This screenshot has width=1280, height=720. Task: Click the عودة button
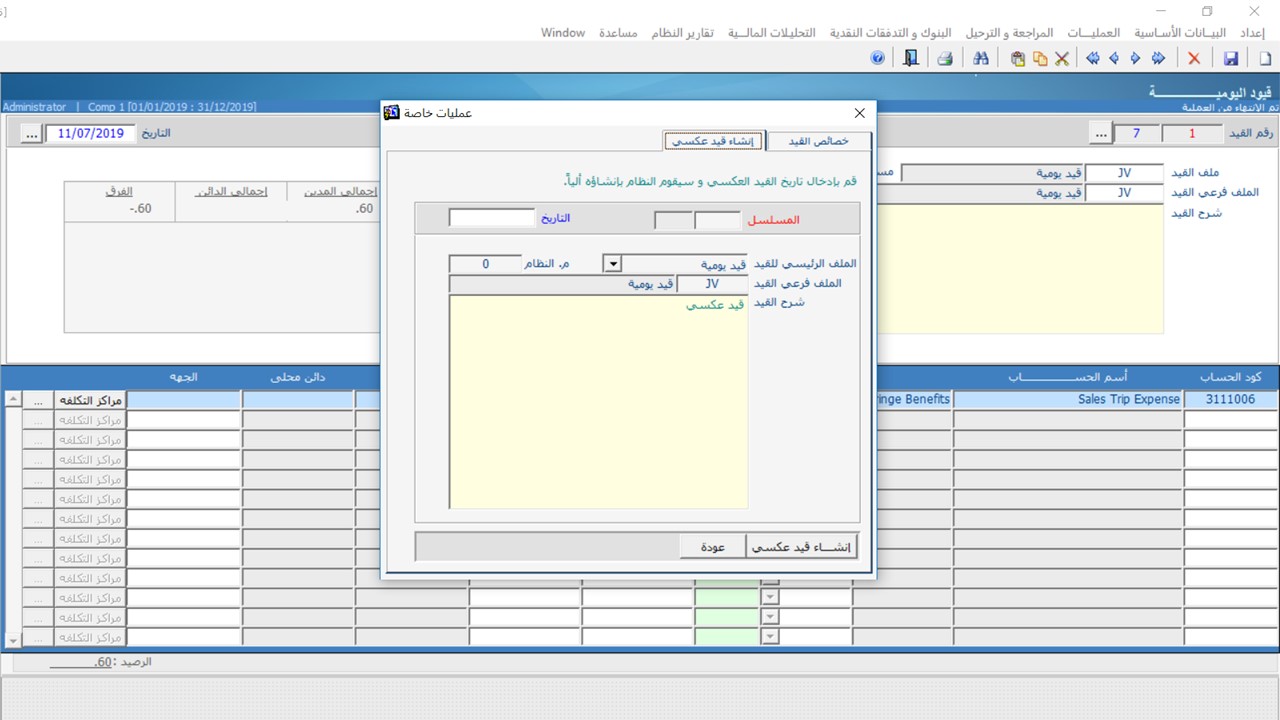(712, 547)
